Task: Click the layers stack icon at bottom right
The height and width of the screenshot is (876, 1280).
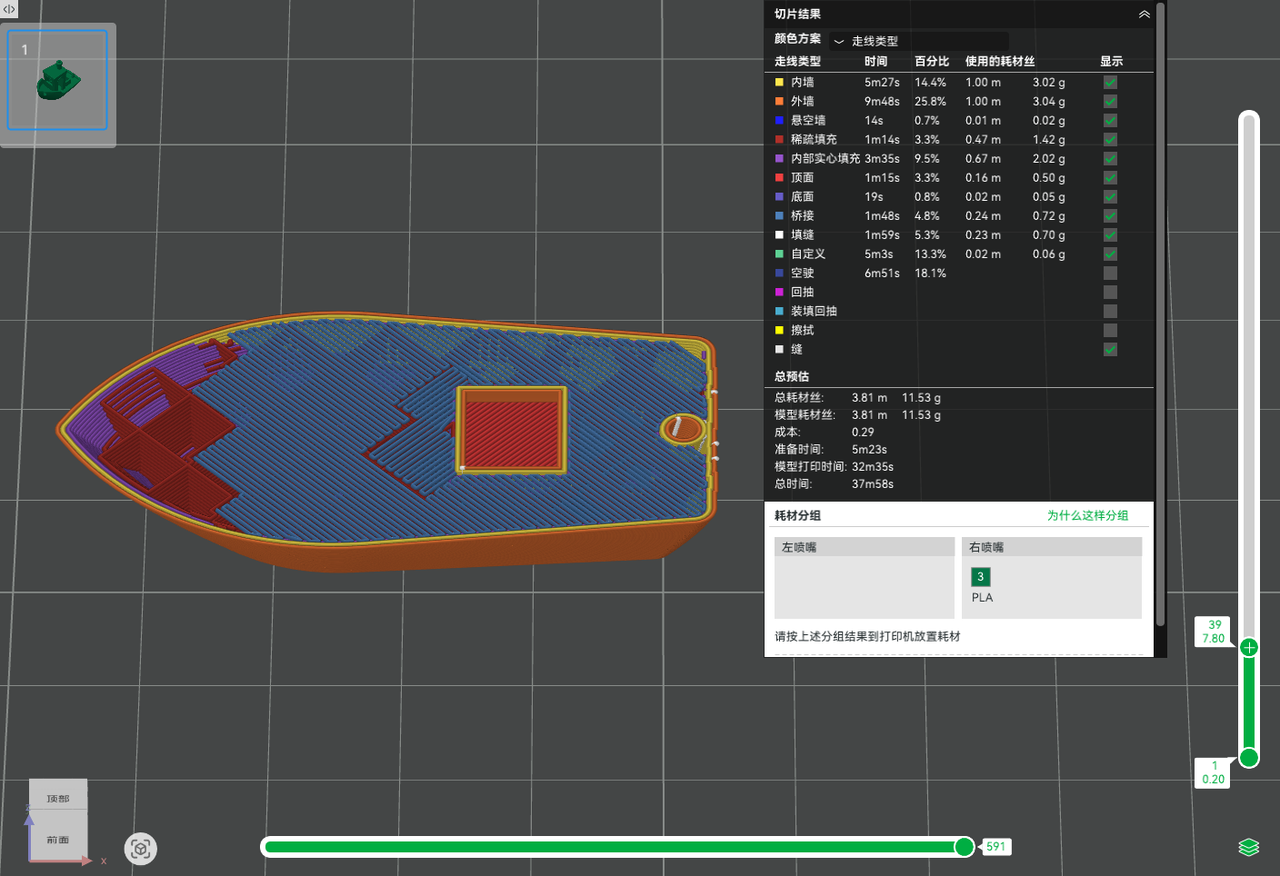Action: (1248, 847)
